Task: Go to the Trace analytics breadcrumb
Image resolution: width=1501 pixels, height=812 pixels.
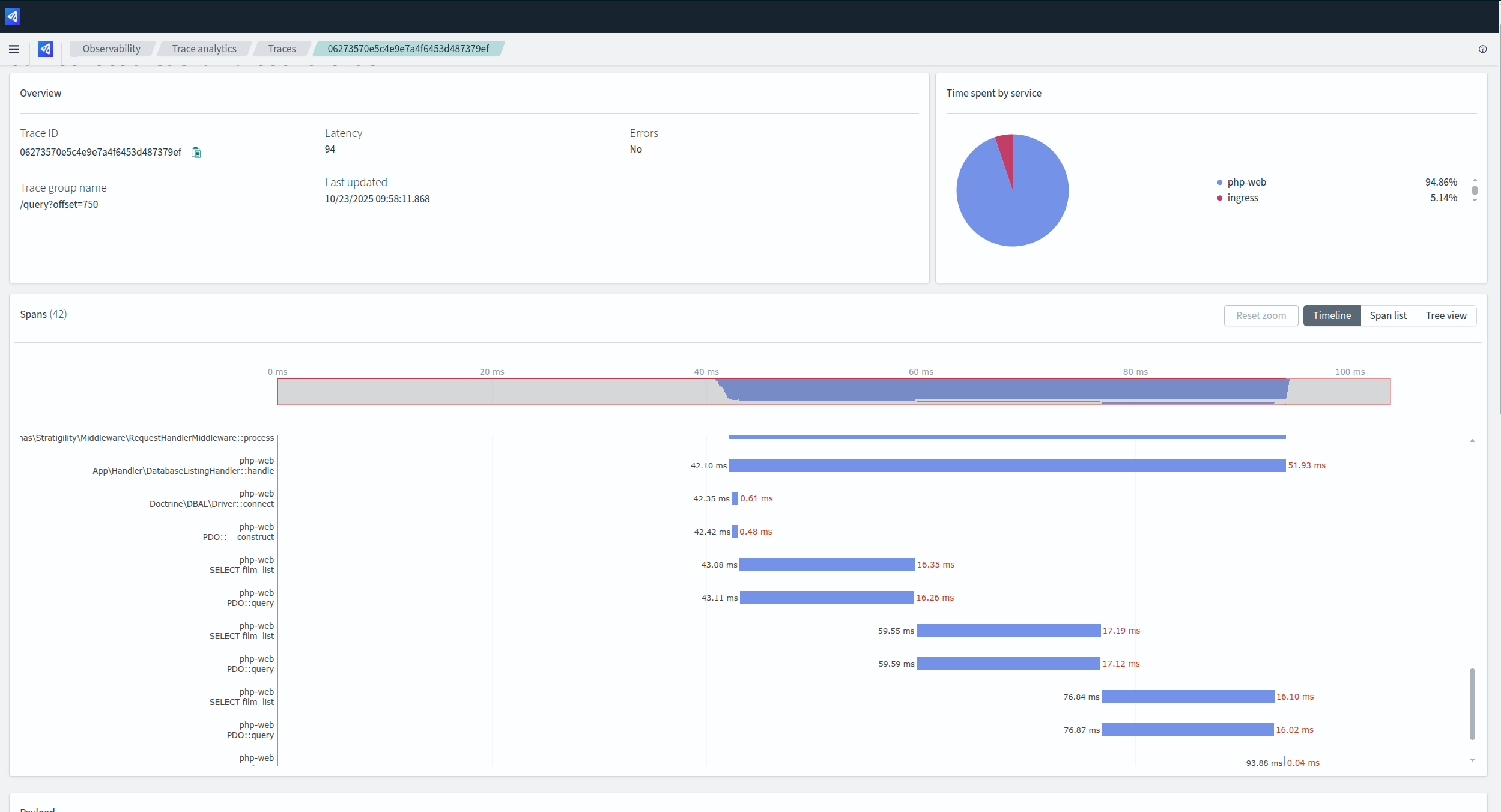Action: coord(204,49)
